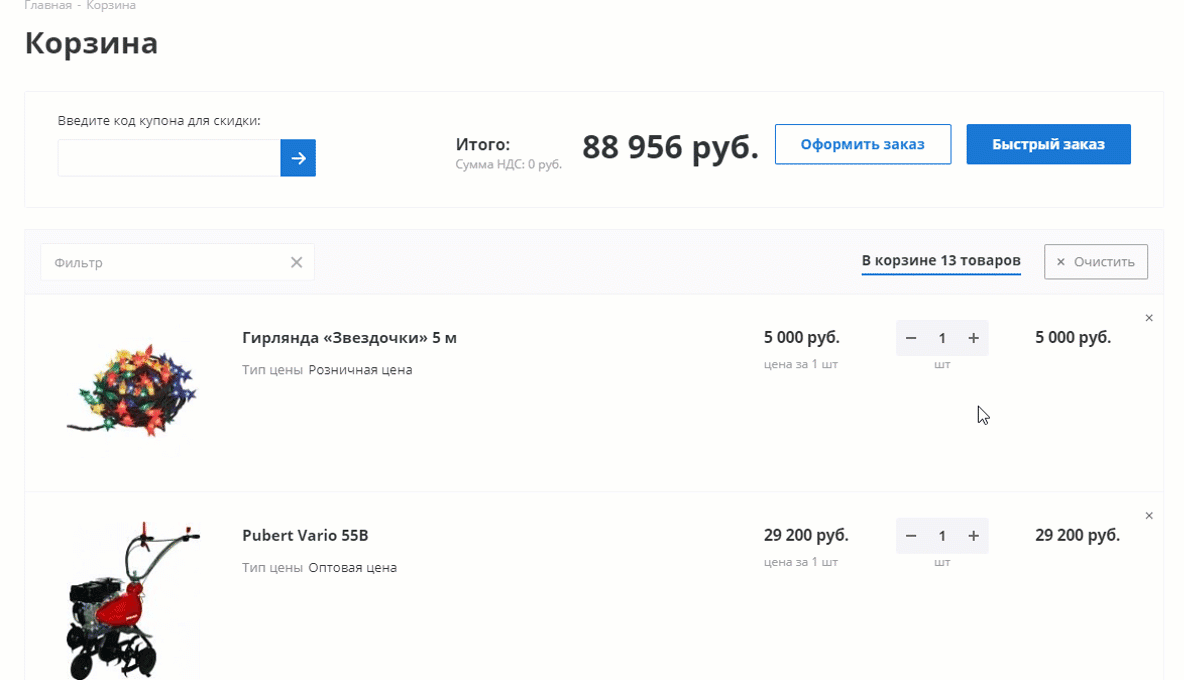Increase quantity of Pubert Vario 55B
Viewport: 1184px width, 680px height.
[x=973, y=537]
